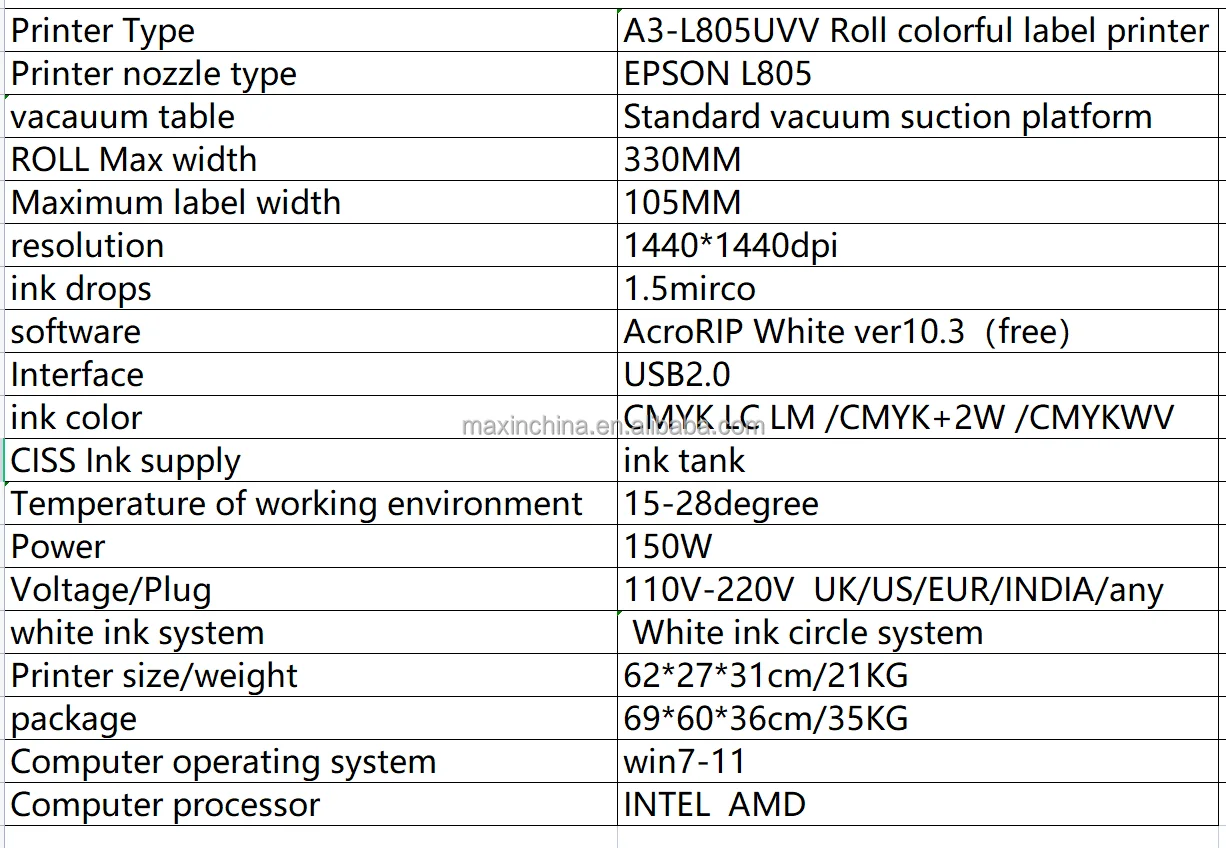Select the 'Printer Type' label cell
The height and width of the screenshot is (848, 1226).
[103, 31]
